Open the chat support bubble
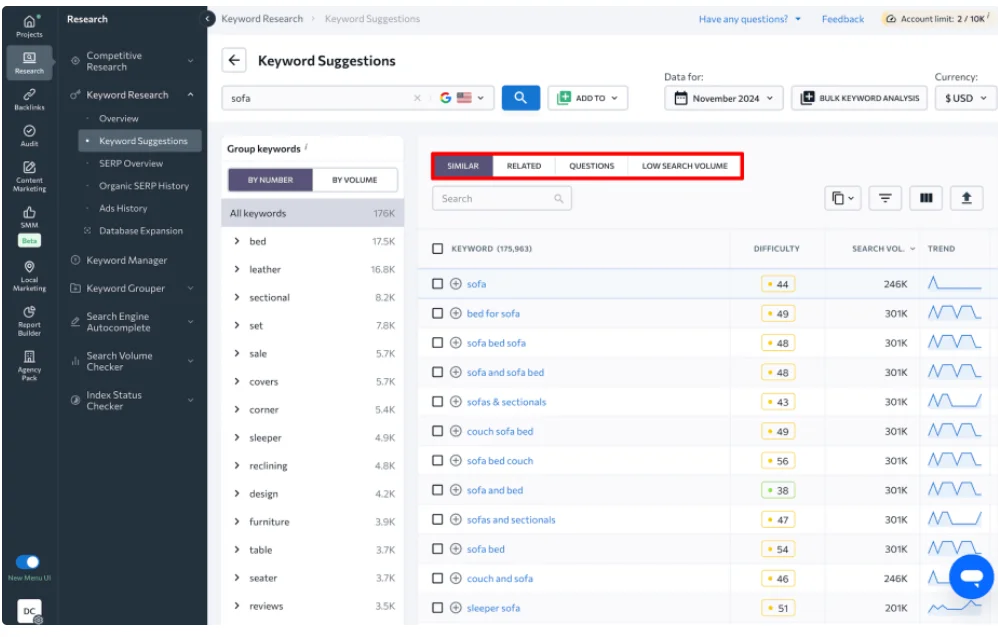The width and height of the screenshot is (998, 637). pyautogui.click(x=971, y=577)
